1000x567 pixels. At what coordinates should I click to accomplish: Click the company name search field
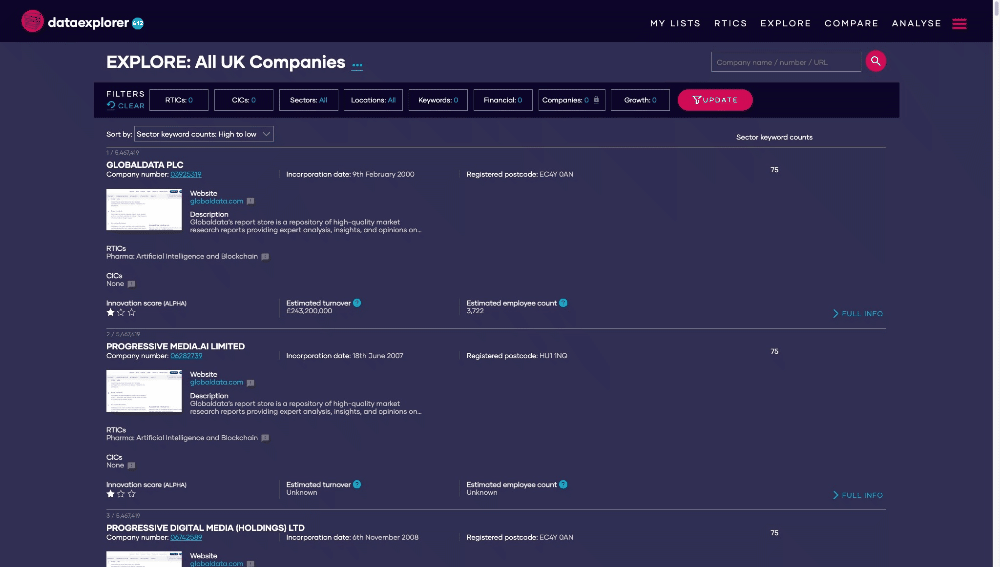click(786, 62)
